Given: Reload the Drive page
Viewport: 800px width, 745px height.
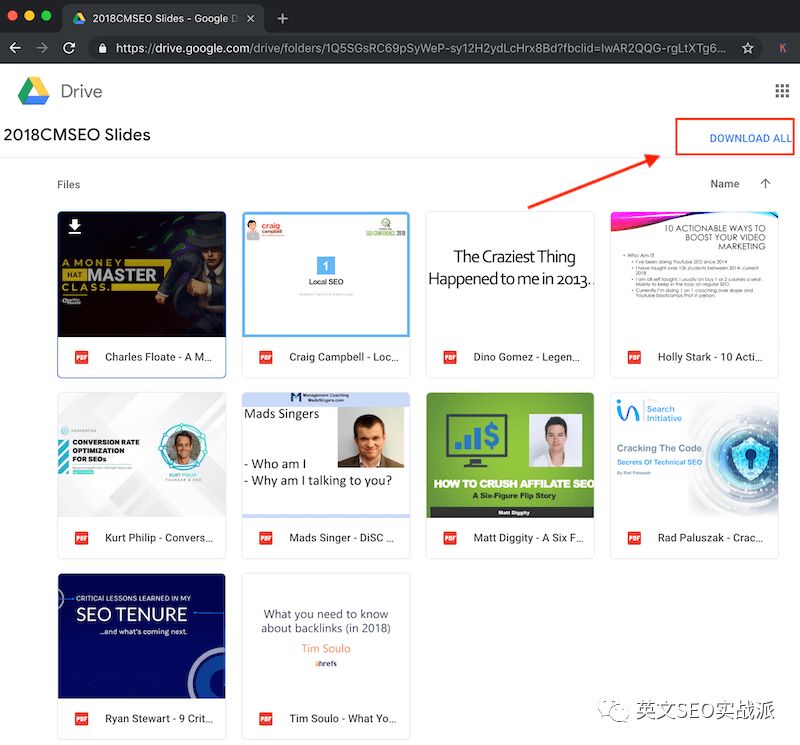Looking at the screenshot, I should pos(69,48).
